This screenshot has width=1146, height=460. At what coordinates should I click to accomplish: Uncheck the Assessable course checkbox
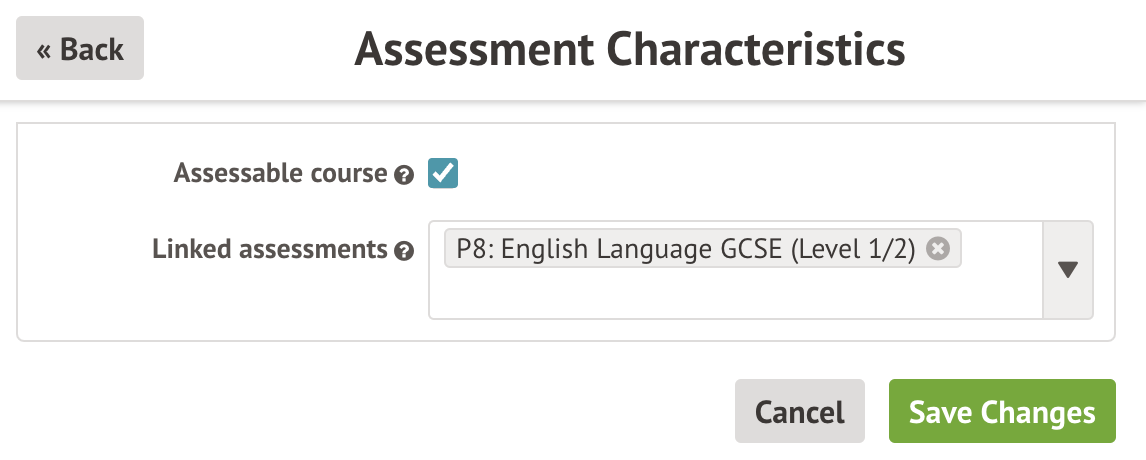point(443,173)
